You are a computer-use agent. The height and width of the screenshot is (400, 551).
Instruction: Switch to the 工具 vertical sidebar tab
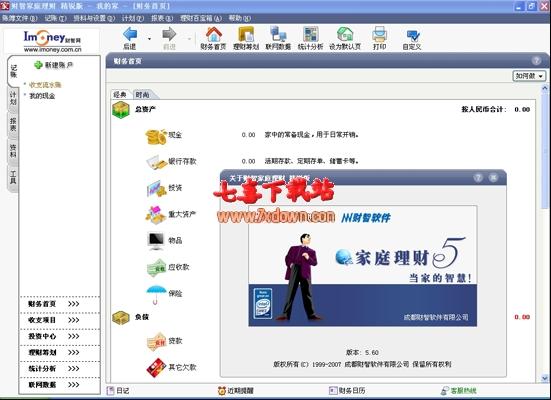click(13, 178)
